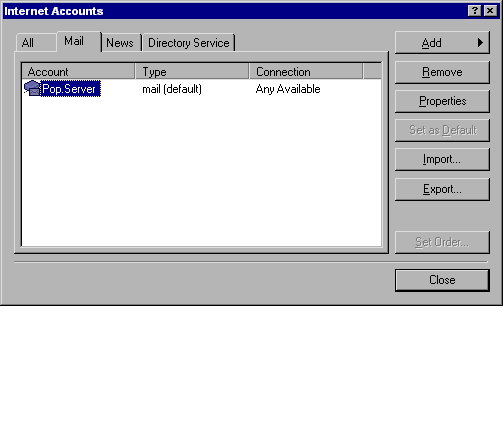Sort by the Account column header
This screenshot has width=503, height=441.
(78, 71)
